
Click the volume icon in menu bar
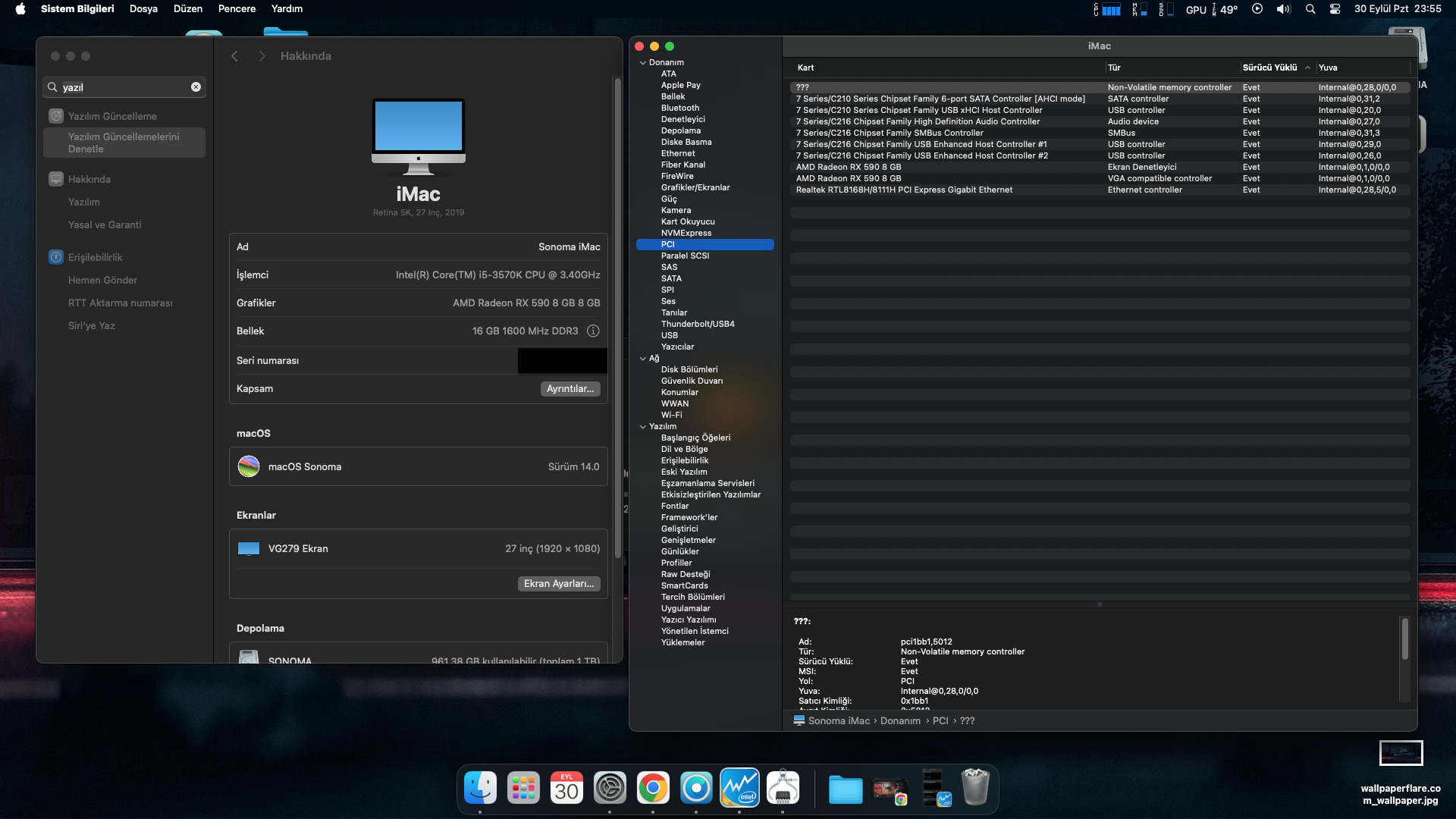(1283, 9)
